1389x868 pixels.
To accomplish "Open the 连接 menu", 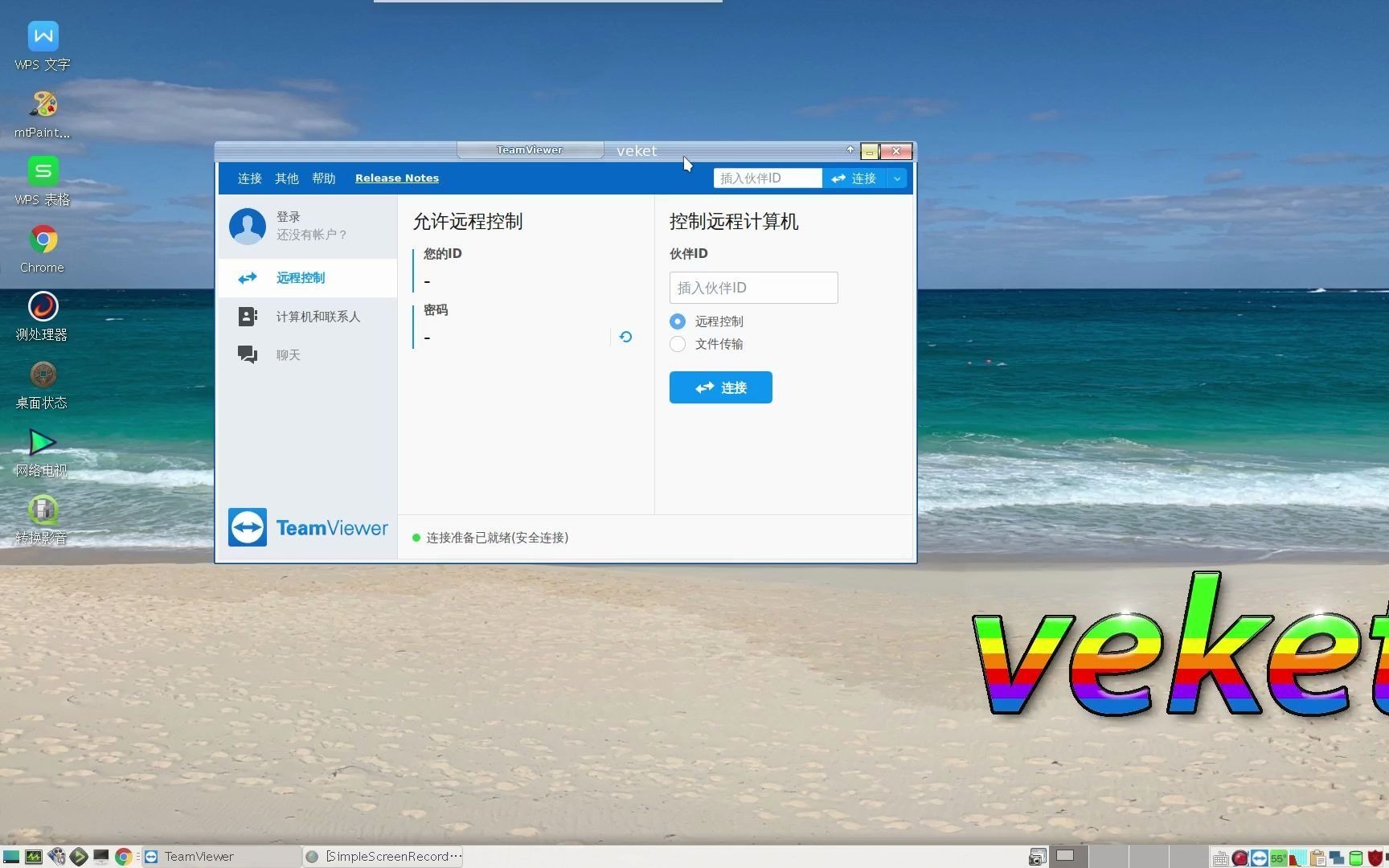I will tap(250, 178).
